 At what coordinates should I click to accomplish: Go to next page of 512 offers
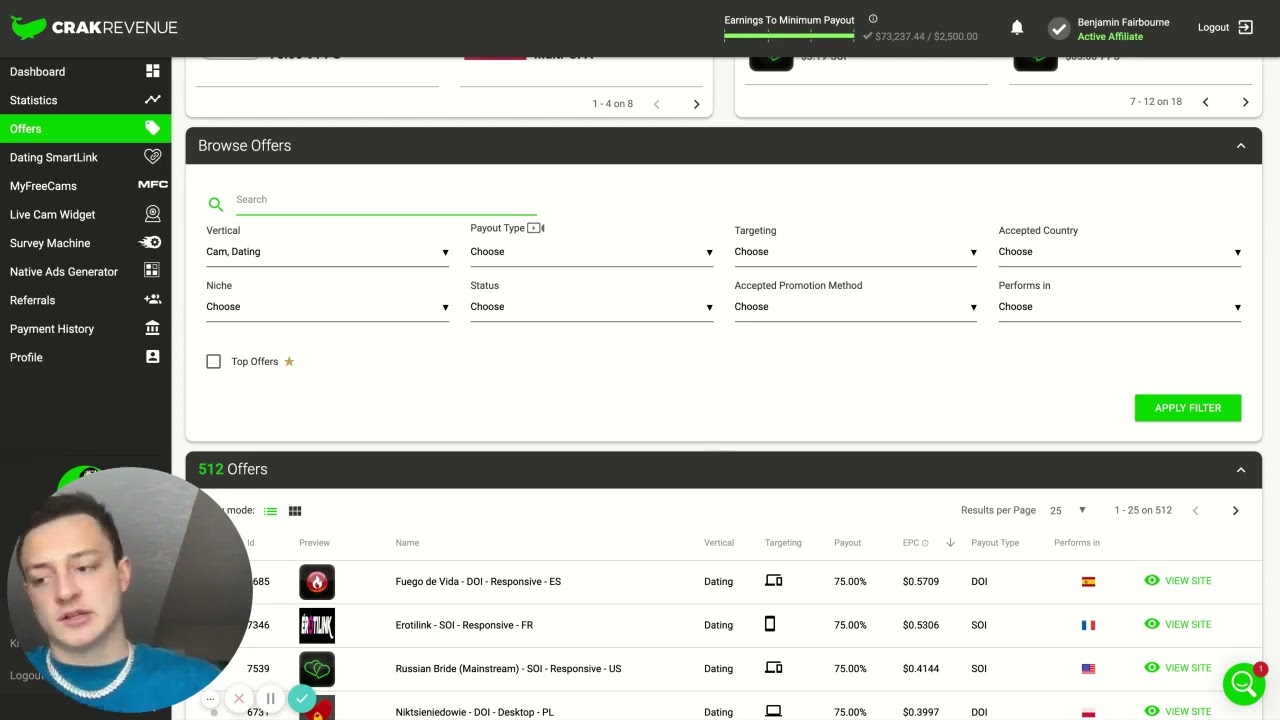click(1235, 511)
